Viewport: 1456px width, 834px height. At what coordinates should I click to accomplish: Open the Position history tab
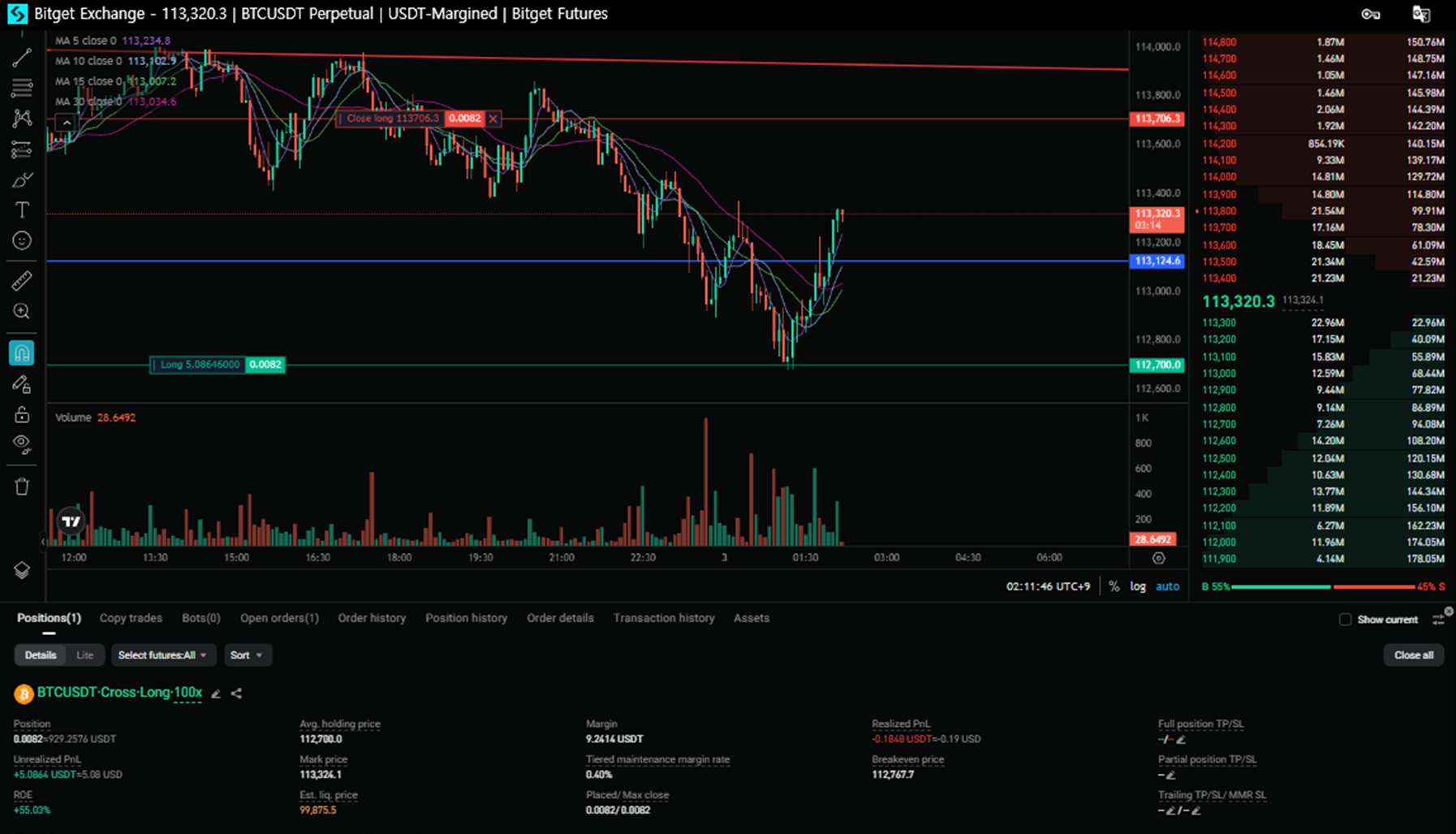[x=467, y=618]
